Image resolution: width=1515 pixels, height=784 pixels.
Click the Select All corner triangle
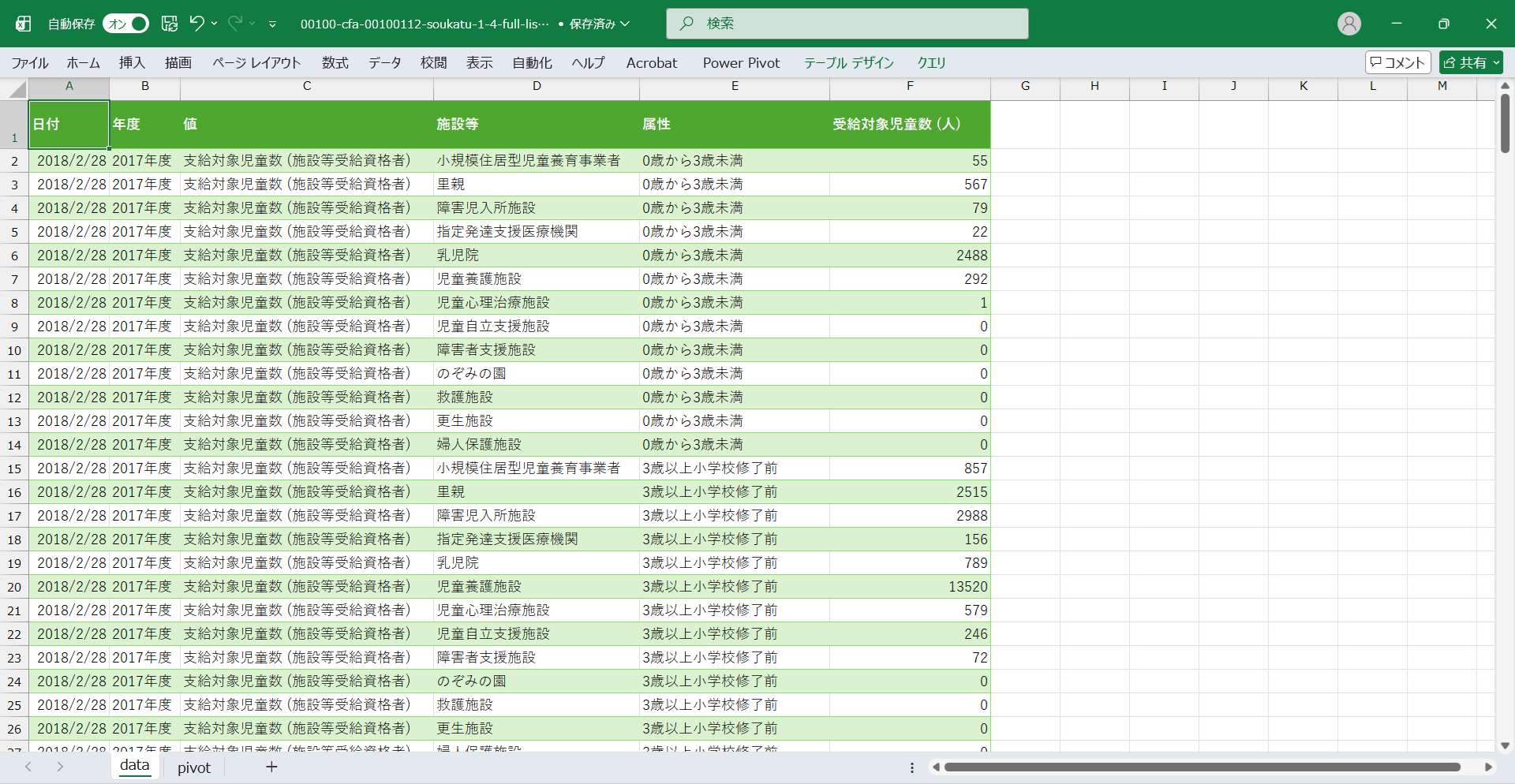[17, 89]
